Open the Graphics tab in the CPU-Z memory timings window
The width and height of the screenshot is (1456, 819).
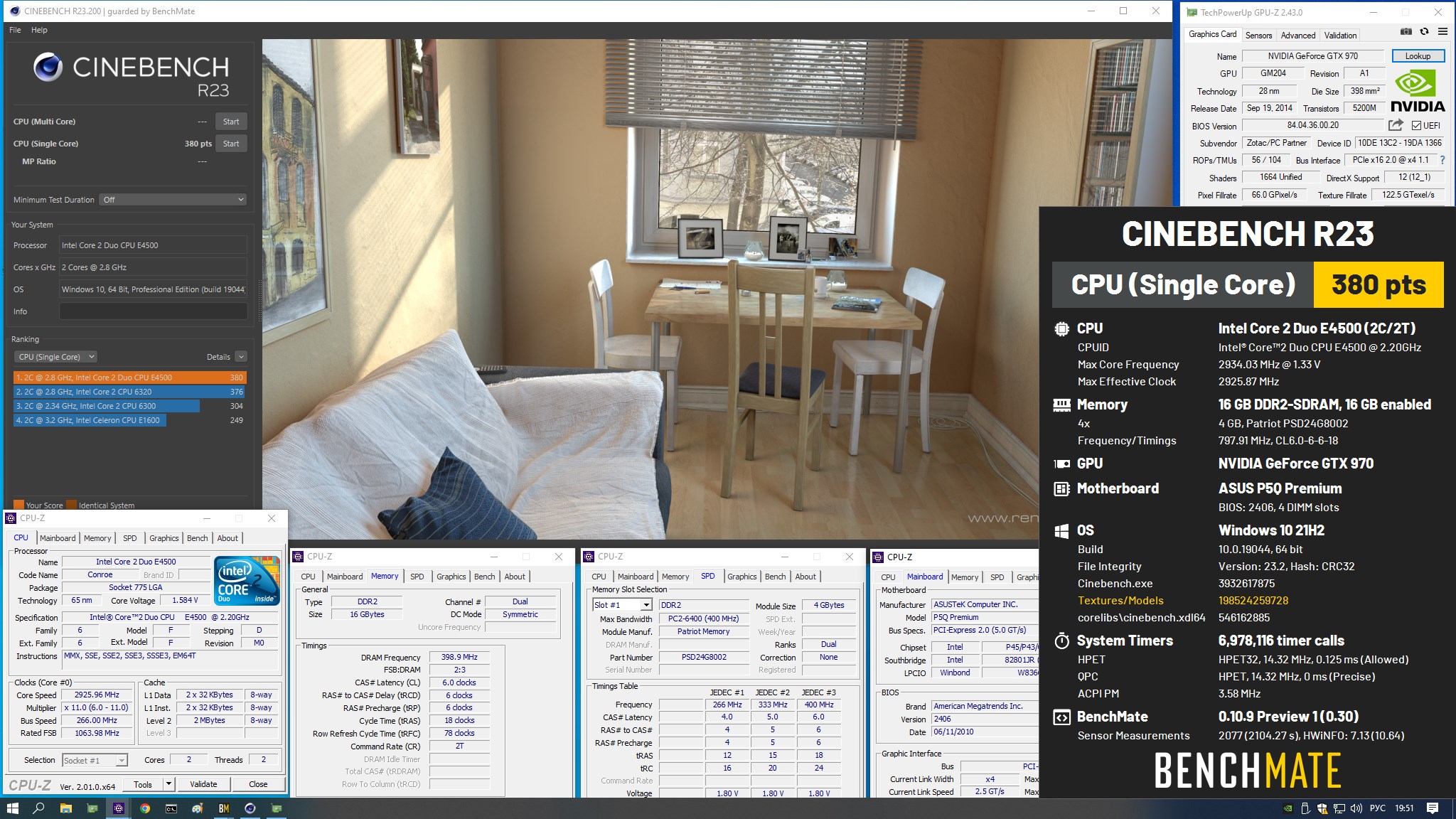(451, 577)
